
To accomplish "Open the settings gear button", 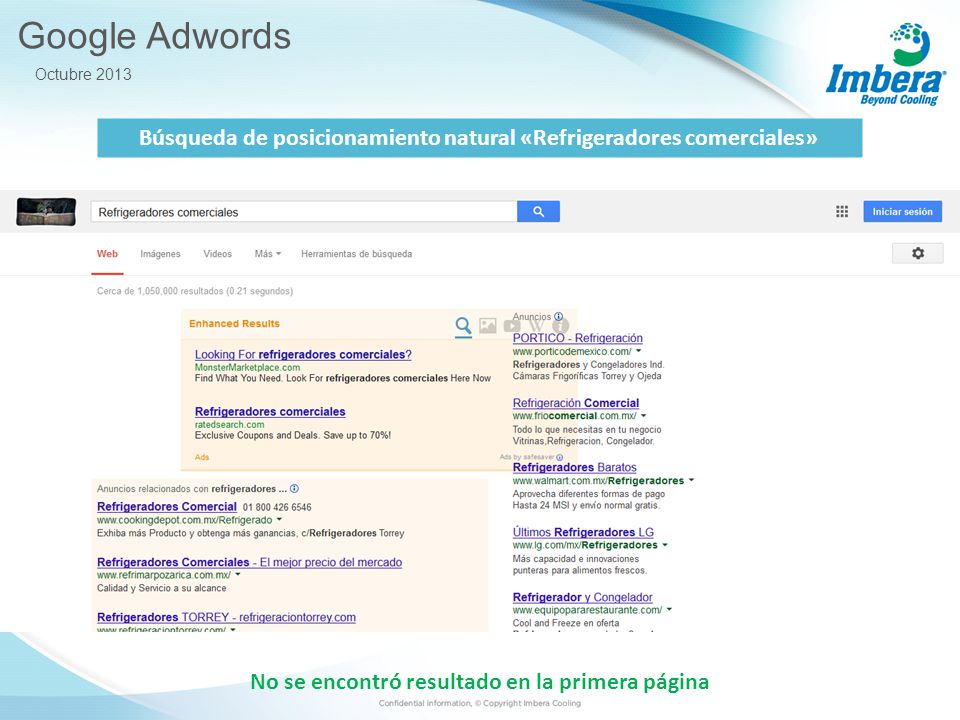I will coord(917,253).
